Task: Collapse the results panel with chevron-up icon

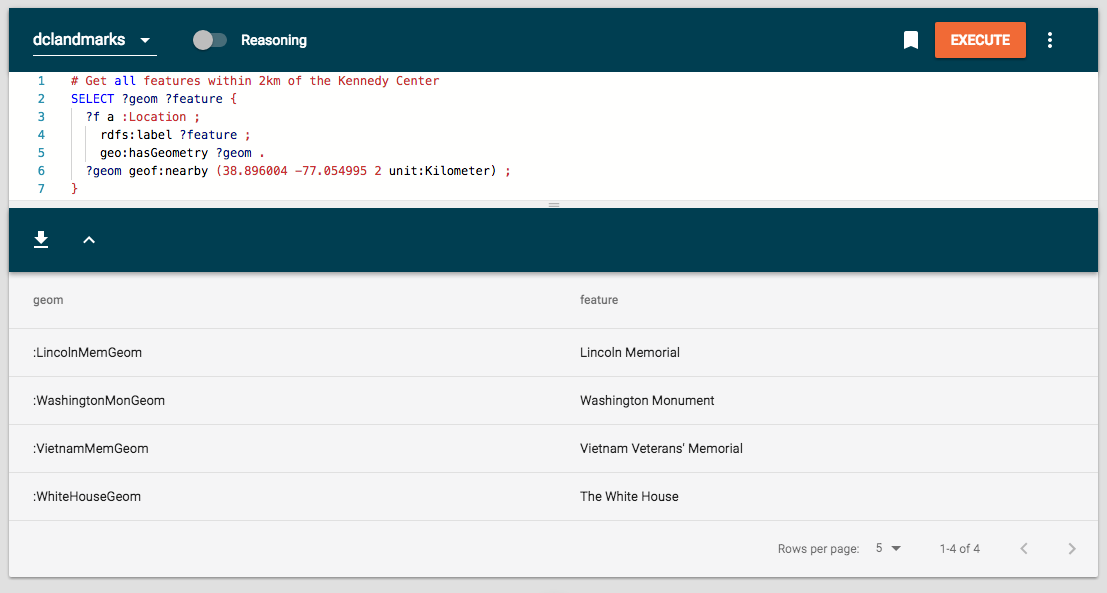Action: coord(89,240)
